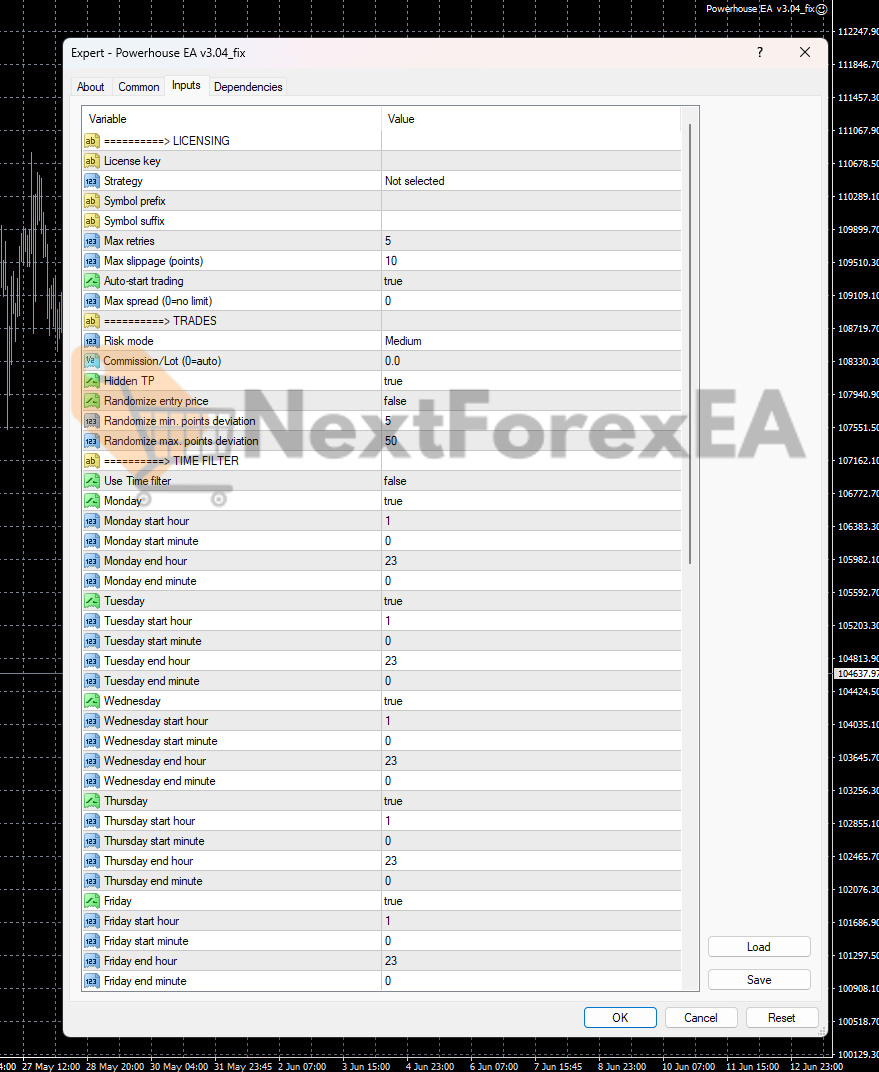This screenshot has width=879, height=1072.
Task: Open the Friday true/false value selector
Action: 530,901
